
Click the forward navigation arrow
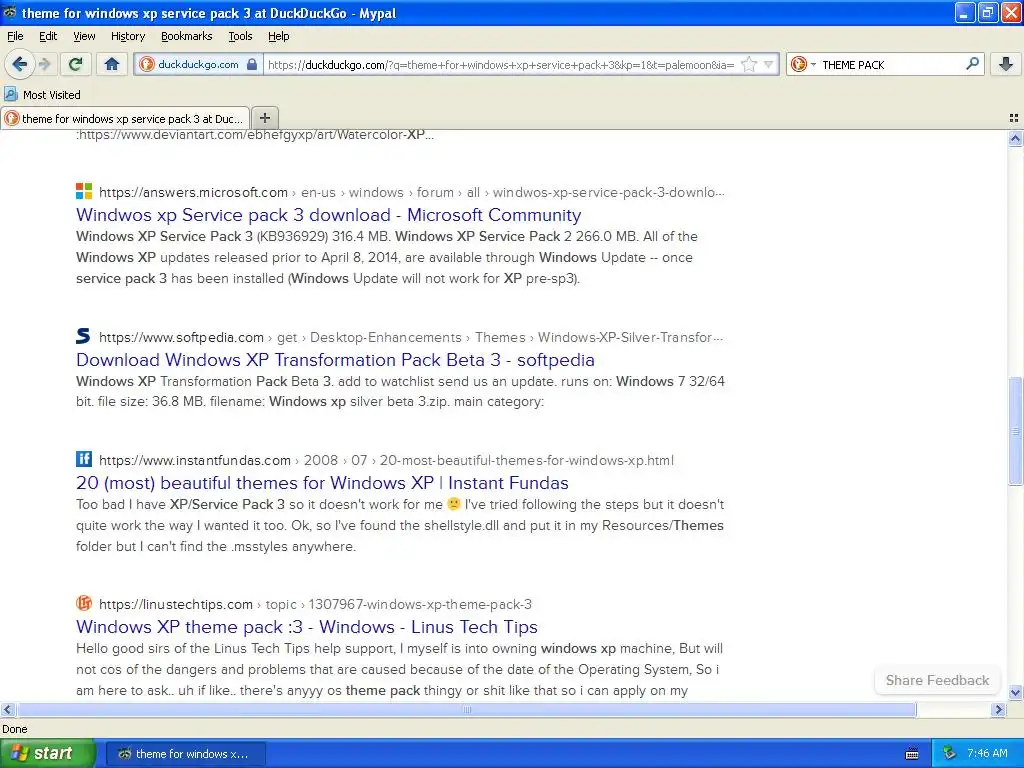pos(45,64)
